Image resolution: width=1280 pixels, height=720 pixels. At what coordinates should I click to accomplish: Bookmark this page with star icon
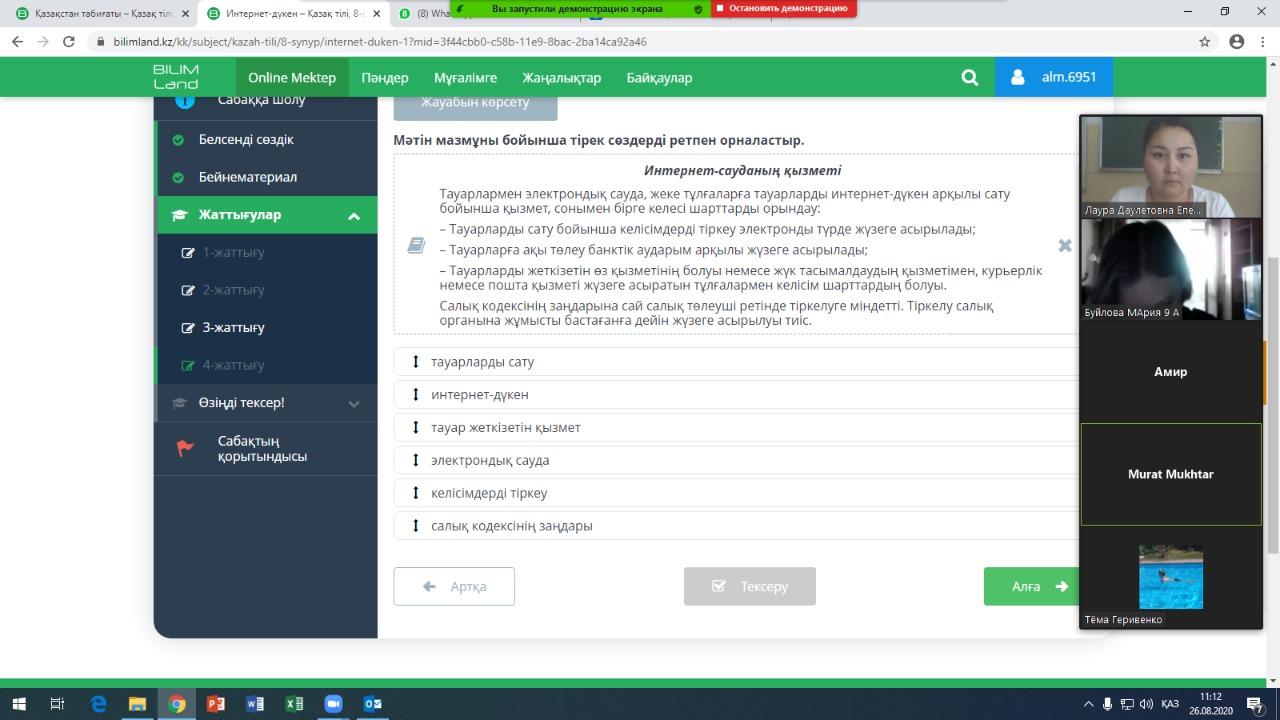click(1205, 42)
